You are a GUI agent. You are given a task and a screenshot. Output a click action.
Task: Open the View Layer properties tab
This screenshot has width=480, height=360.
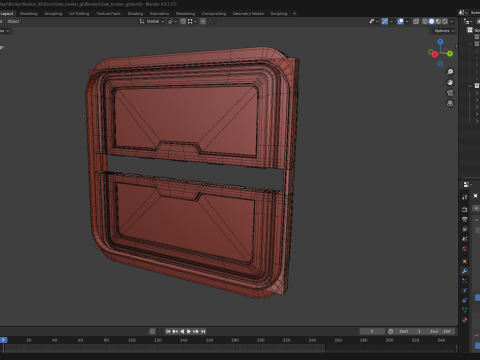[x=465, y=229]
